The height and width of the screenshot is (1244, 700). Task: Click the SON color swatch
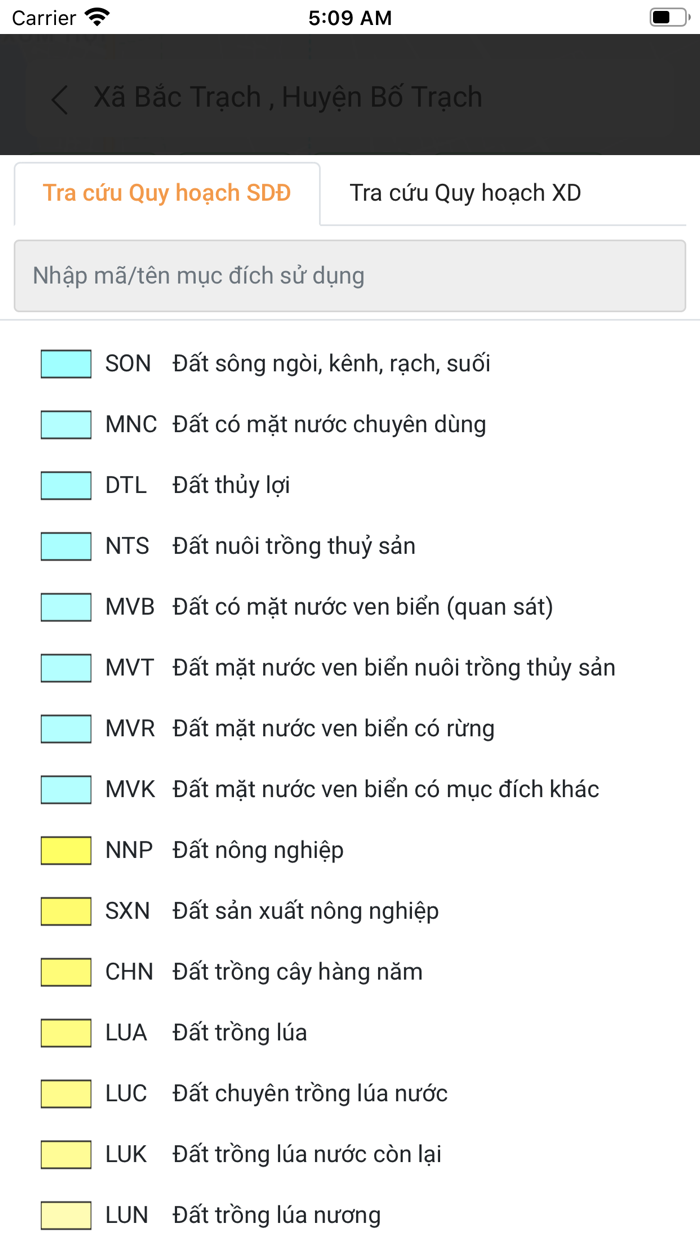pyautogui.click(x=65, y=363)
